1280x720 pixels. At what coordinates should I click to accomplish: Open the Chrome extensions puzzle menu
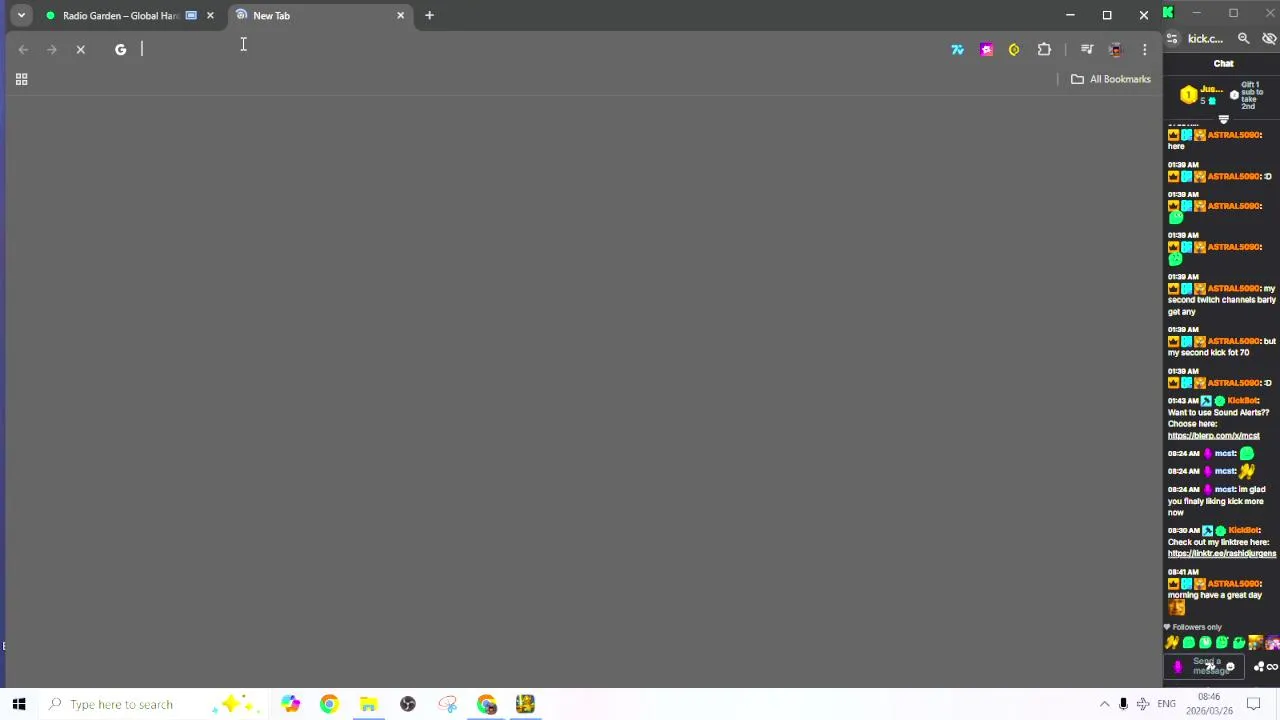click(1044, 49)
